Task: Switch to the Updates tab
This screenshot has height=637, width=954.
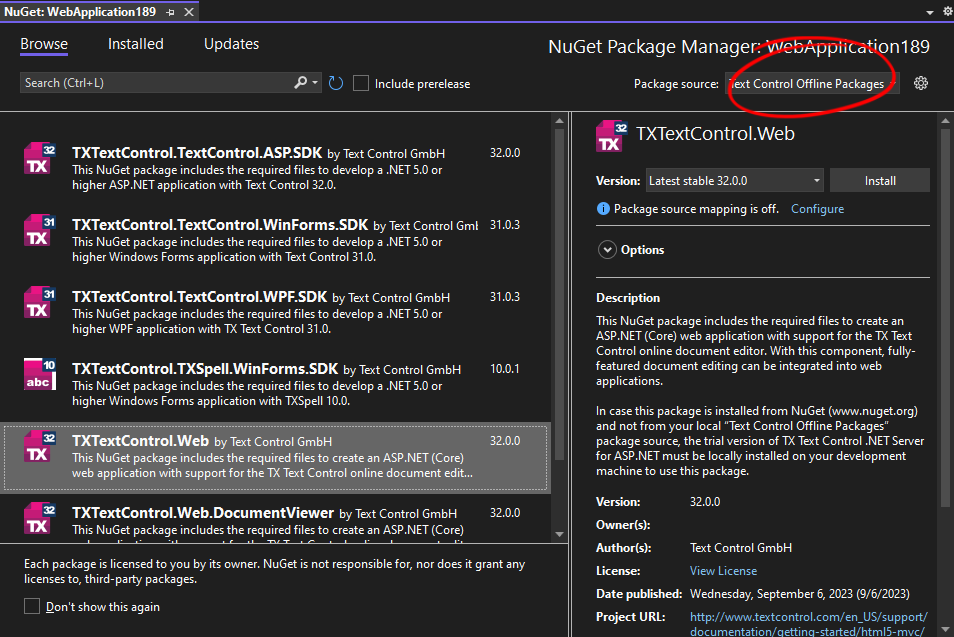Action: click(x=231, y=44)
